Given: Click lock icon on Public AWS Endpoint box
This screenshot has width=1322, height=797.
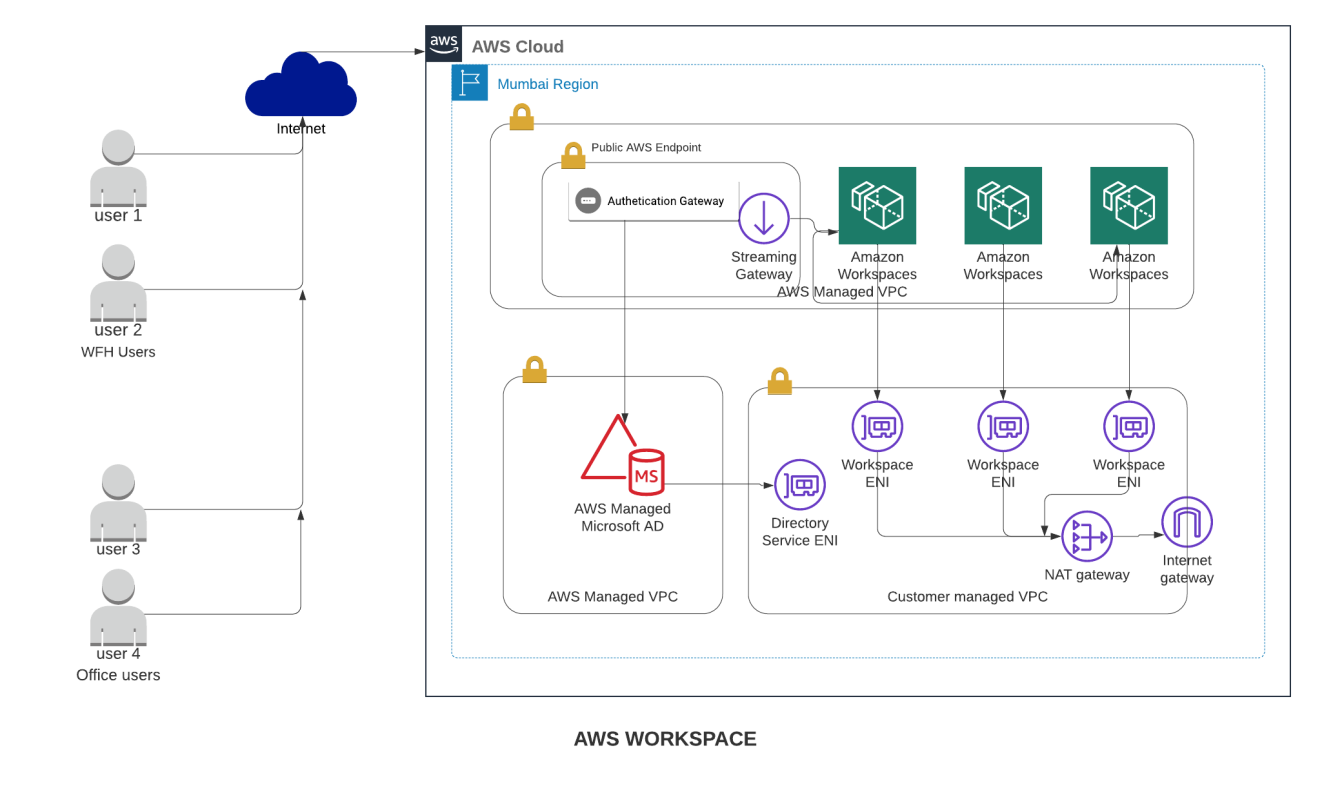Looking at the screenshot, I should (573, 155).
